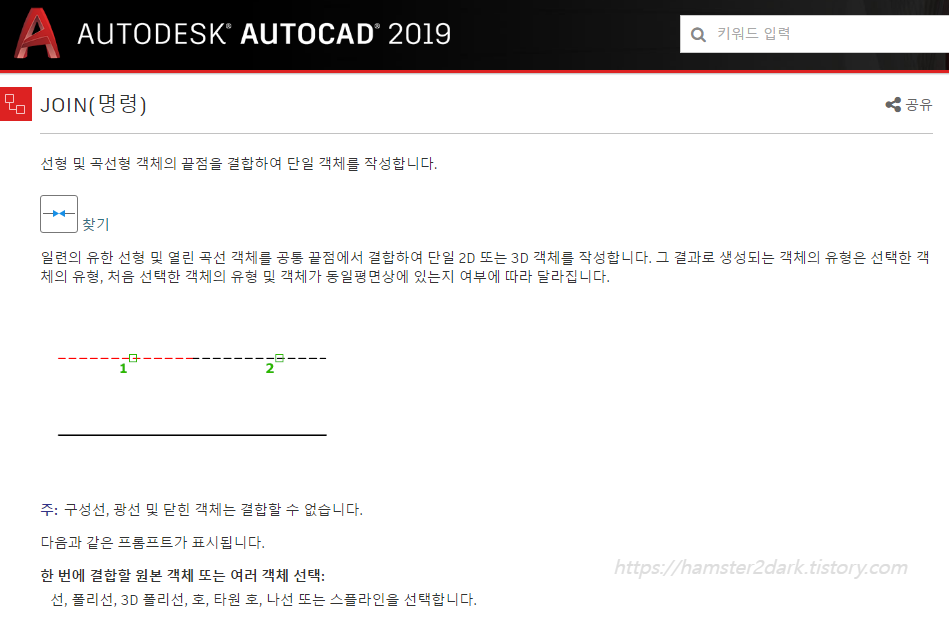Click the '선, 폴리선, 3D 폴리선' description line
Image resolution: width=949 pixels, height=623 pixels.
(x=264, y=600)
